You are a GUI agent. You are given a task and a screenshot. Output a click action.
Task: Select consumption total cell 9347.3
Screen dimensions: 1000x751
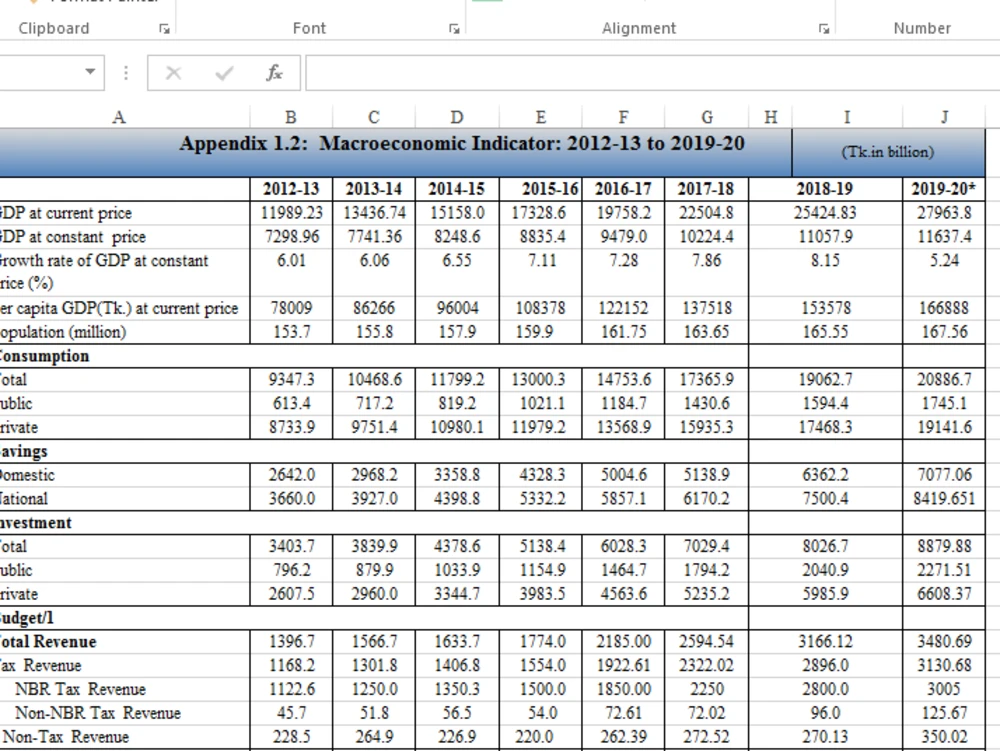coord(291,380)
